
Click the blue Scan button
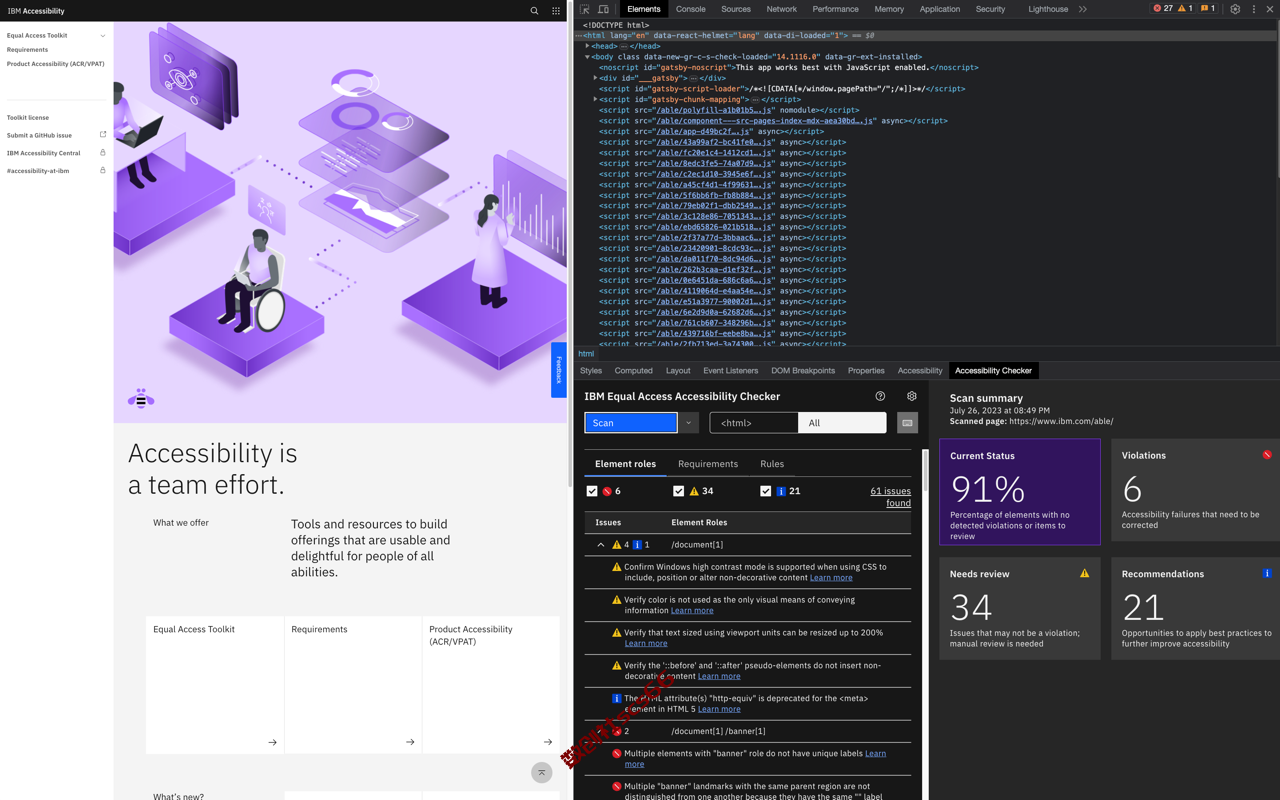(x=631, y=423)
